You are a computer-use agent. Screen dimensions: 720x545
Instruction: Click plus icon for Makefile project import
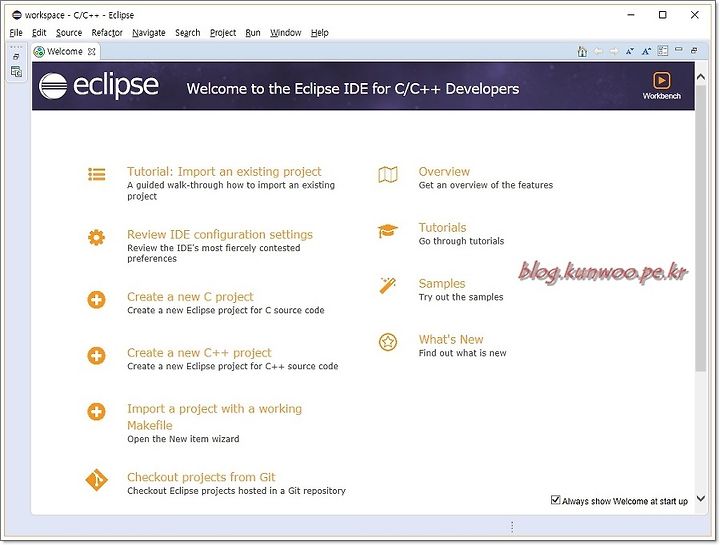click(x=96, y=412)
